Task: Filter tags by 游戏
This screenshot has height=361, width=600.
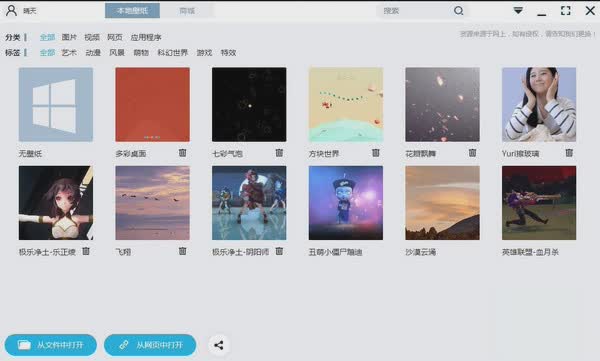Action: pyautogui.click(x=204, y=52)
